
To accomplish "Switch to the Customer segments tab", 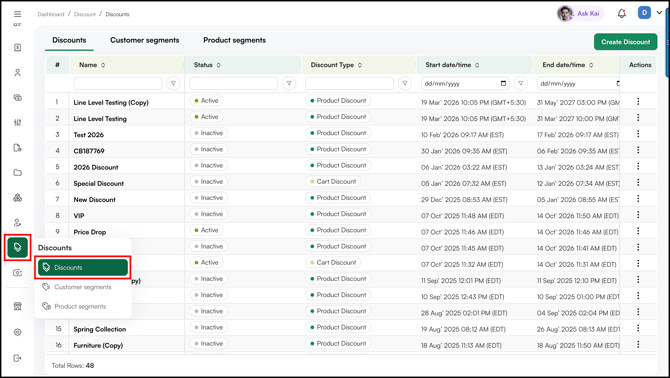I will coord(144,40).
